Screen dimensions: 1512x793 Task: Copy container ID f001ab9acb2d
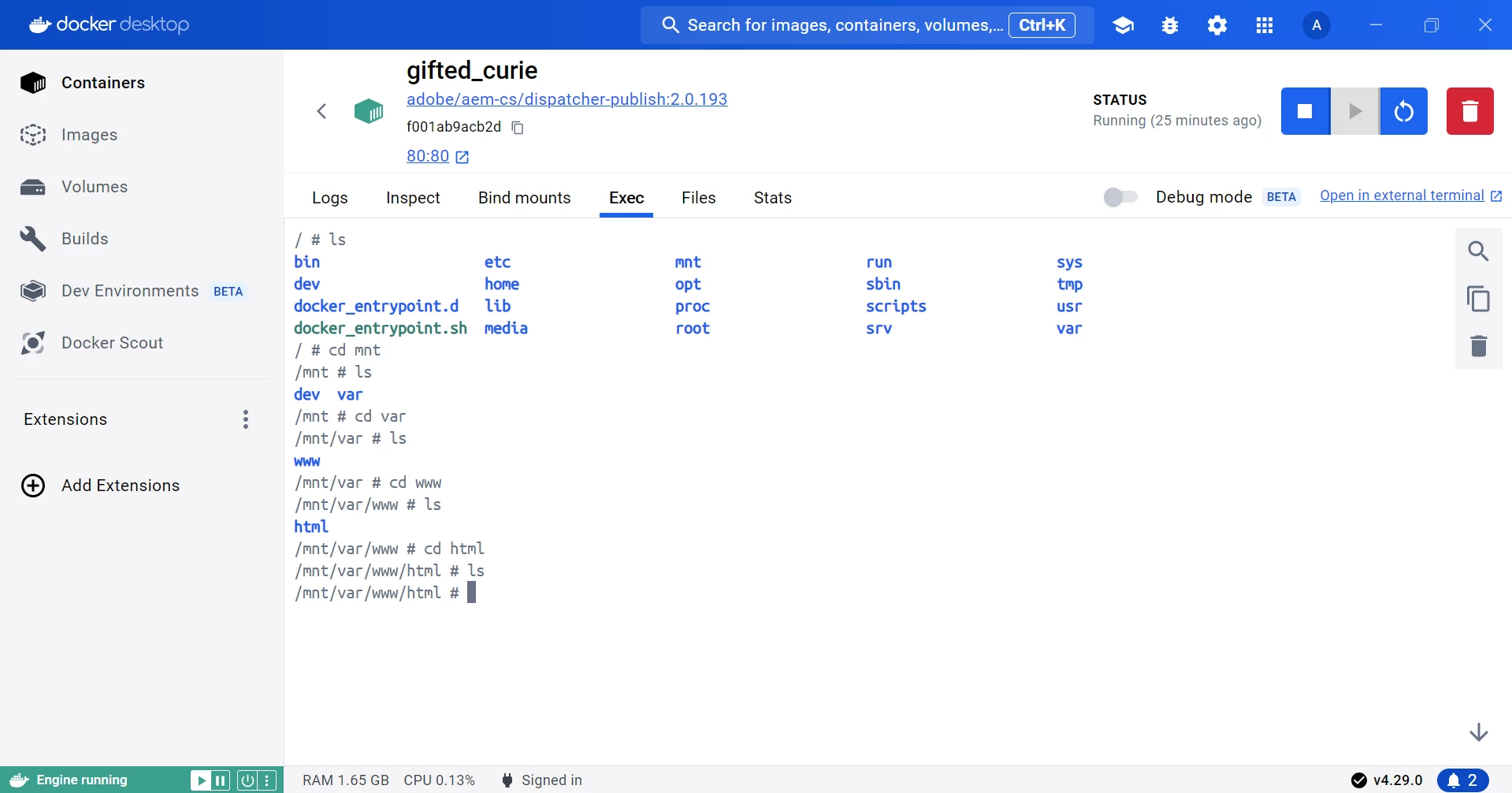(x=518, y=128)
